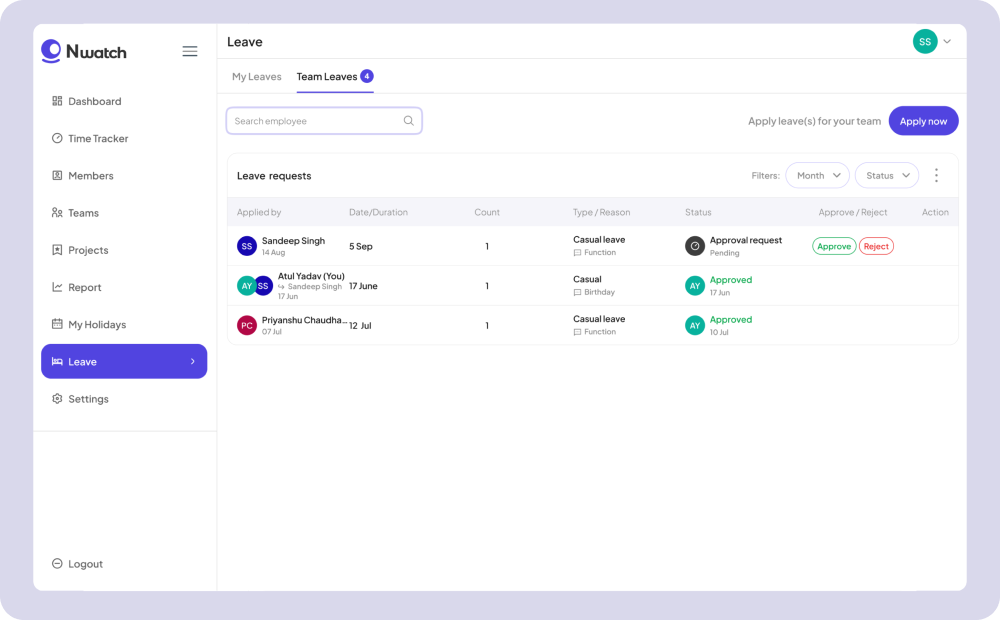The image size is (1000, 620).
Task: Open Time Tracker from the sidebar
Action: pos(98,139)
